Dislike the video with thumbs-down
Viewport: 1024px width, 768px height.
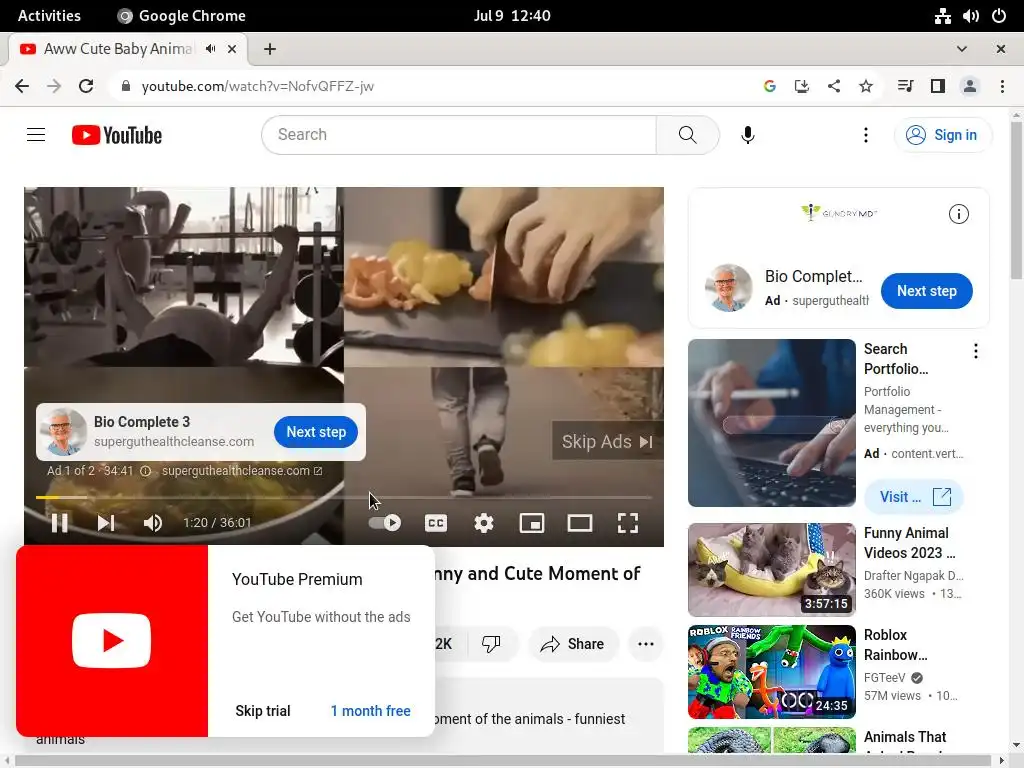[491, 644]
